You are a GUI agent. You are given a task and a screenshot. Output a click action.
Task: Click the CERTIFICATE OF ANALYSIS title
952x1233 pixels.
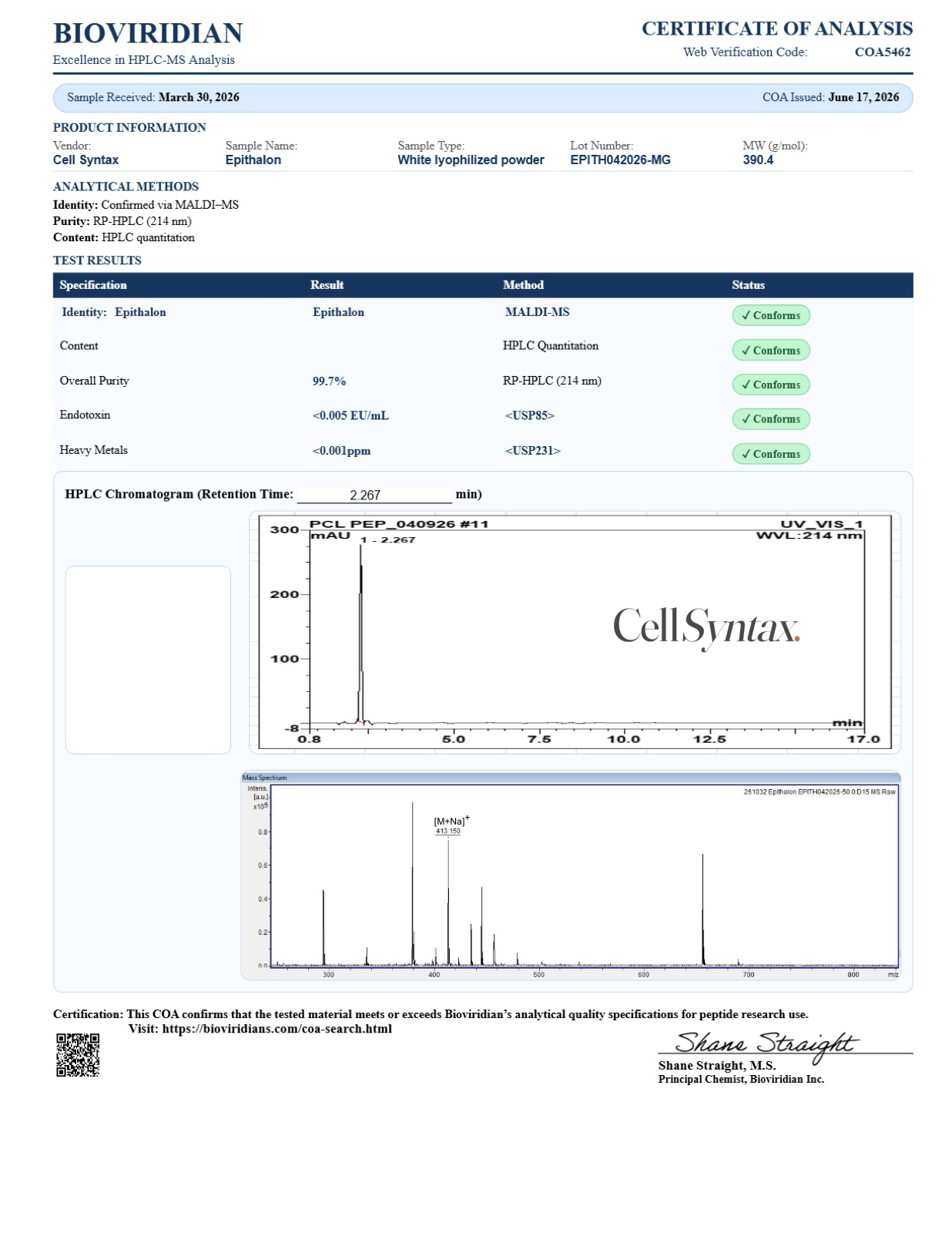click(777, 29)
